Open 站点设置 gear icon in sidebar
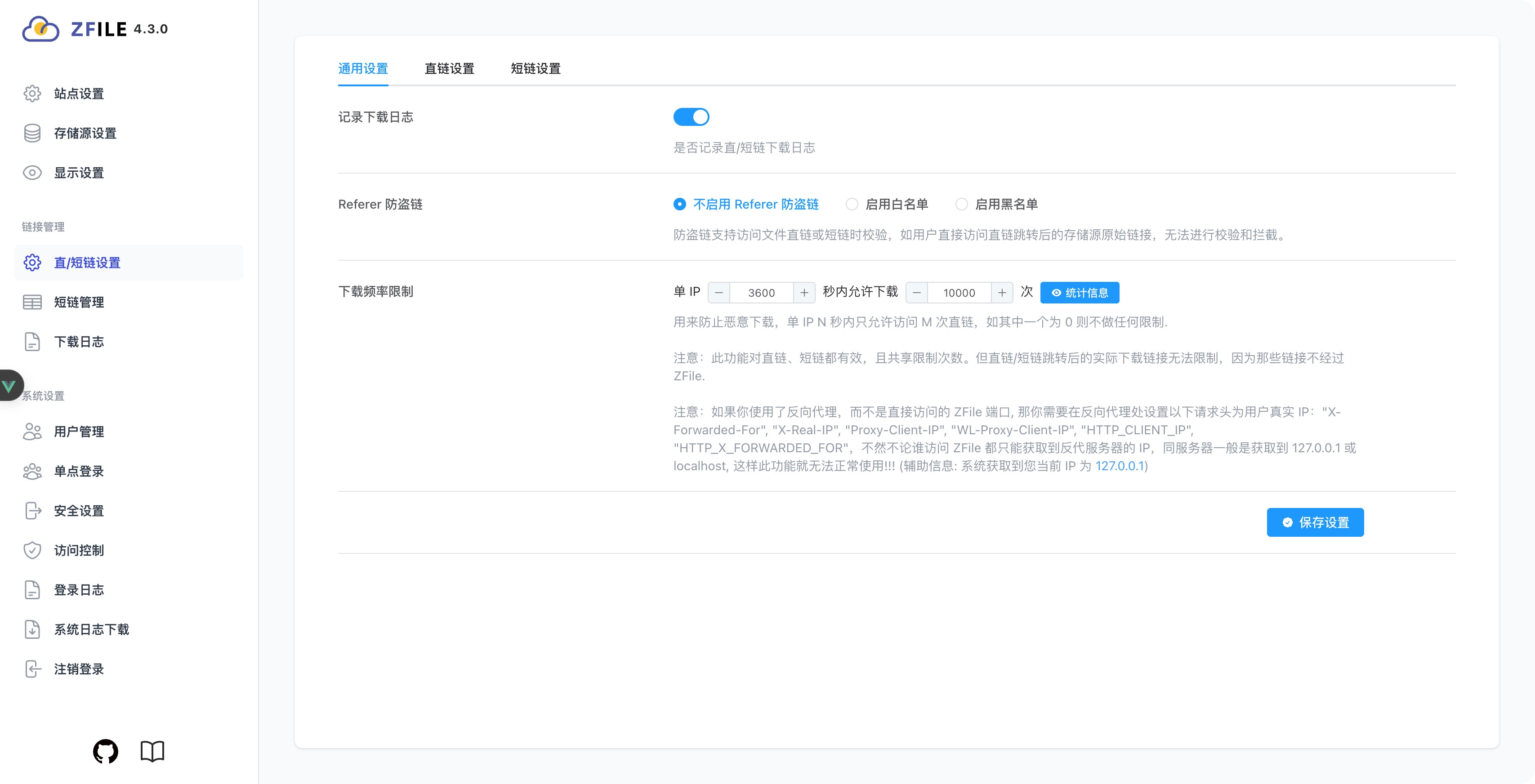The width and height of the screenshot is (1535, 784). [x=32, y=94]
